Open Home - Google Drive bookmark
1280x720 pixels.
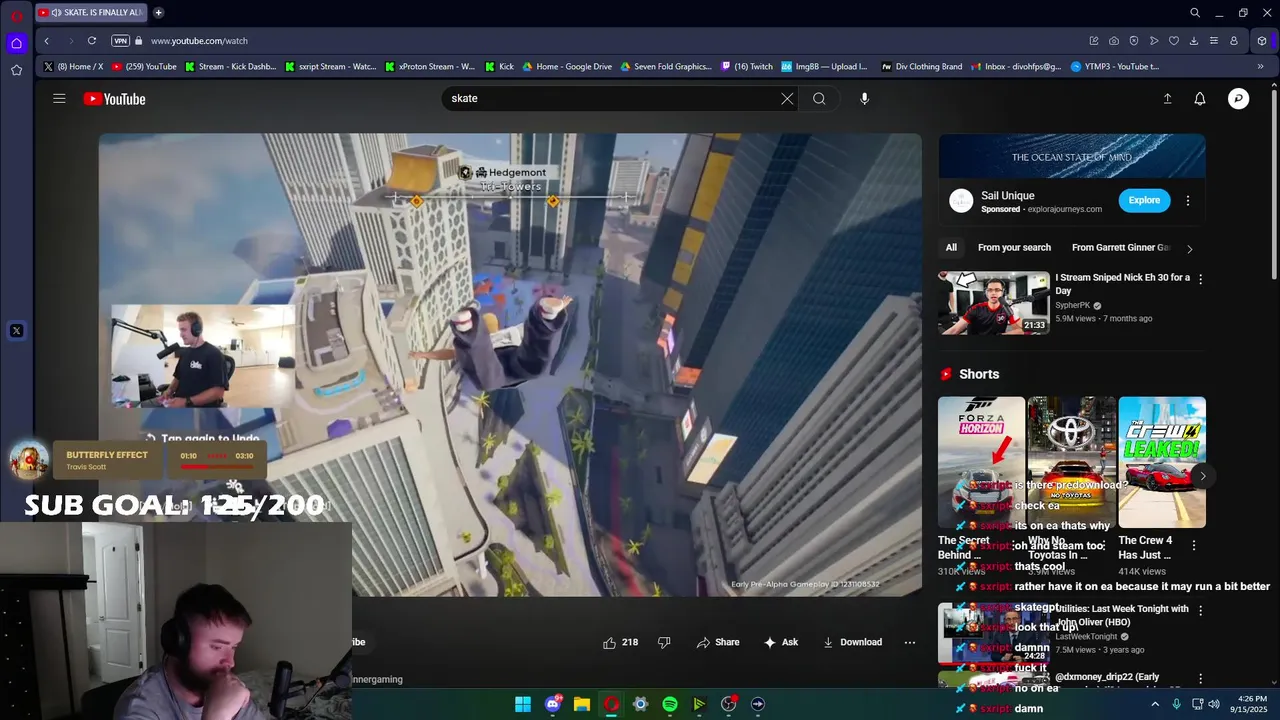tap(566, 67)
